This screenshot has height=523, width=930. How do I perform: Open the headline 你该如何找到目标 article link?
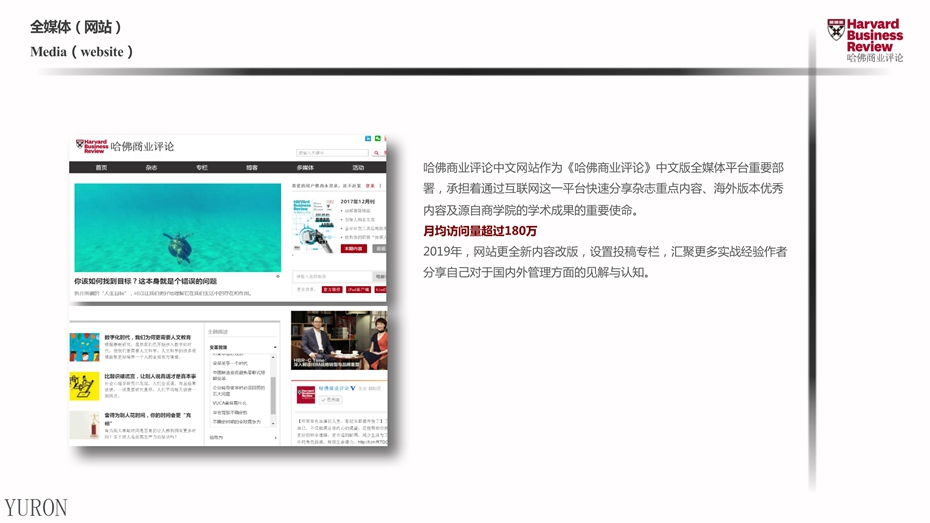pyautogui.click(x=145, y=281)
